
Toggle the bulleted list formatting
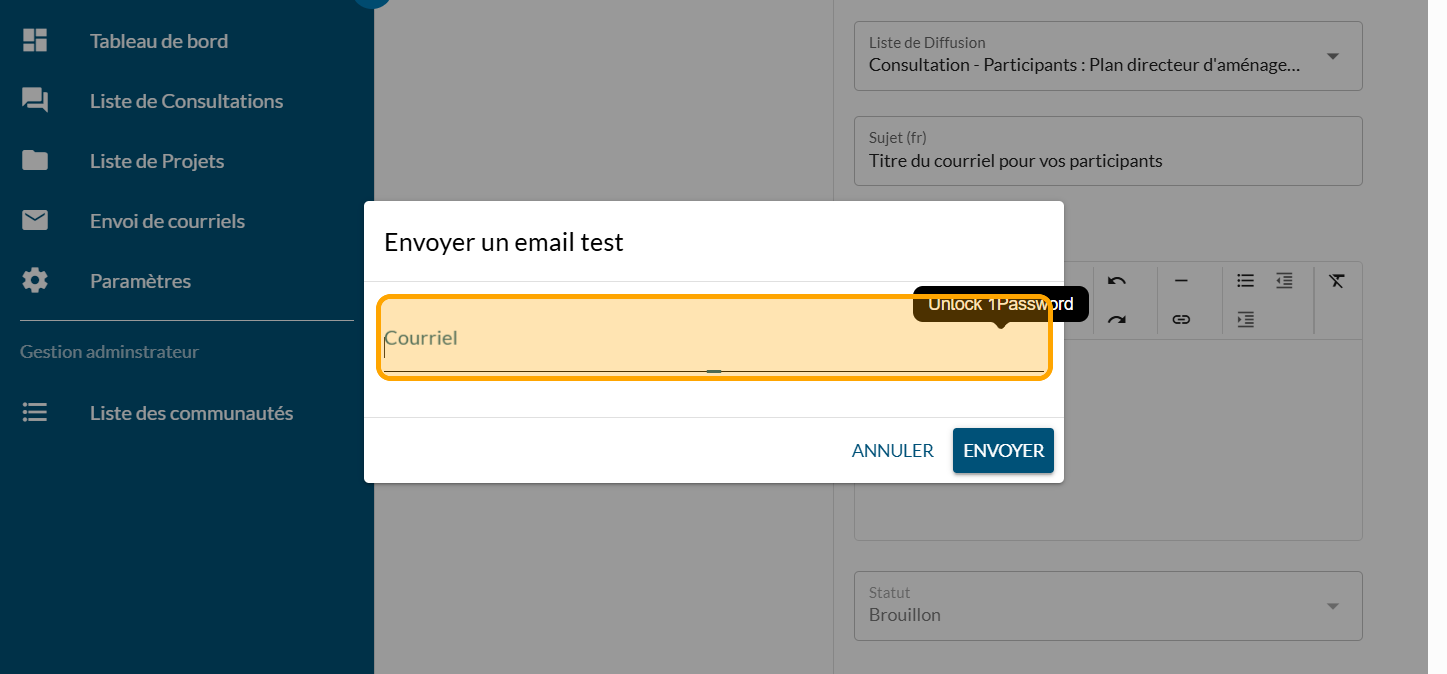pos(1245,281)
